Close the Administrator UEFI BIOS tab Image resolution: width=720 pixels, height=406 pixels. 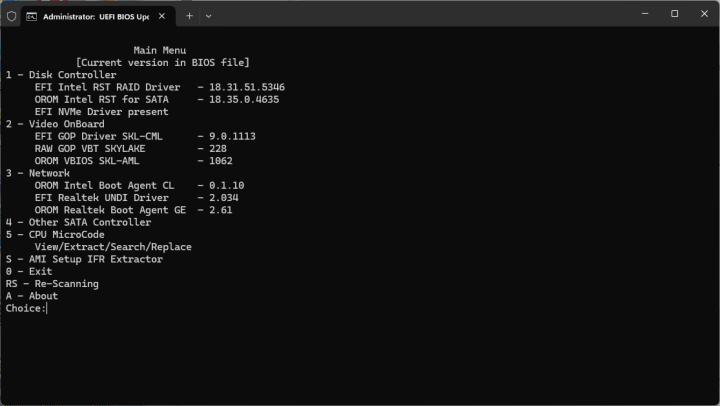pyautogui.click(x=162, y=16)
